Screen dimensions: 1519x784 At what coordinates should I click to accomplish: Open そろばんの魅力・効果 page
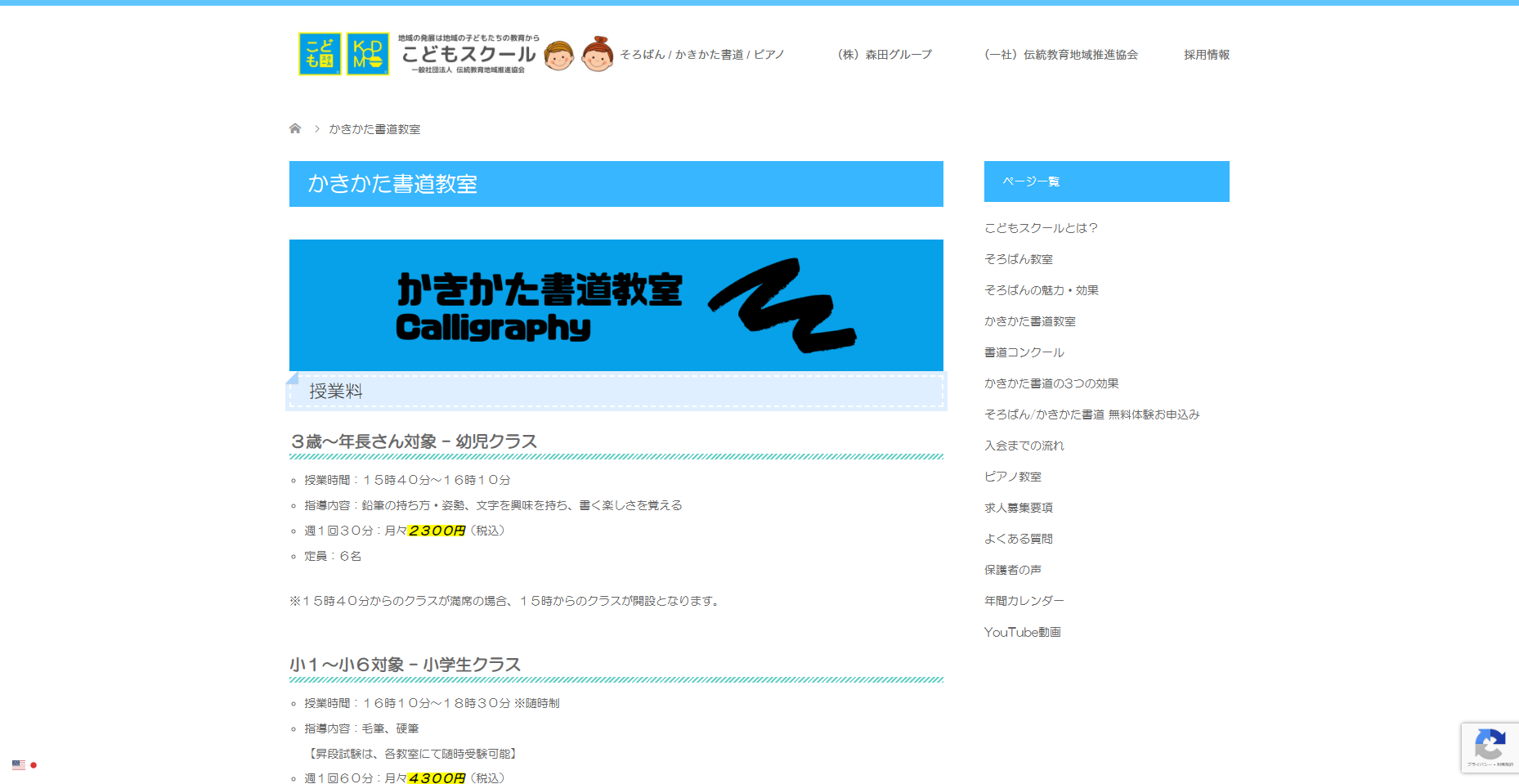pos(1042,290)
